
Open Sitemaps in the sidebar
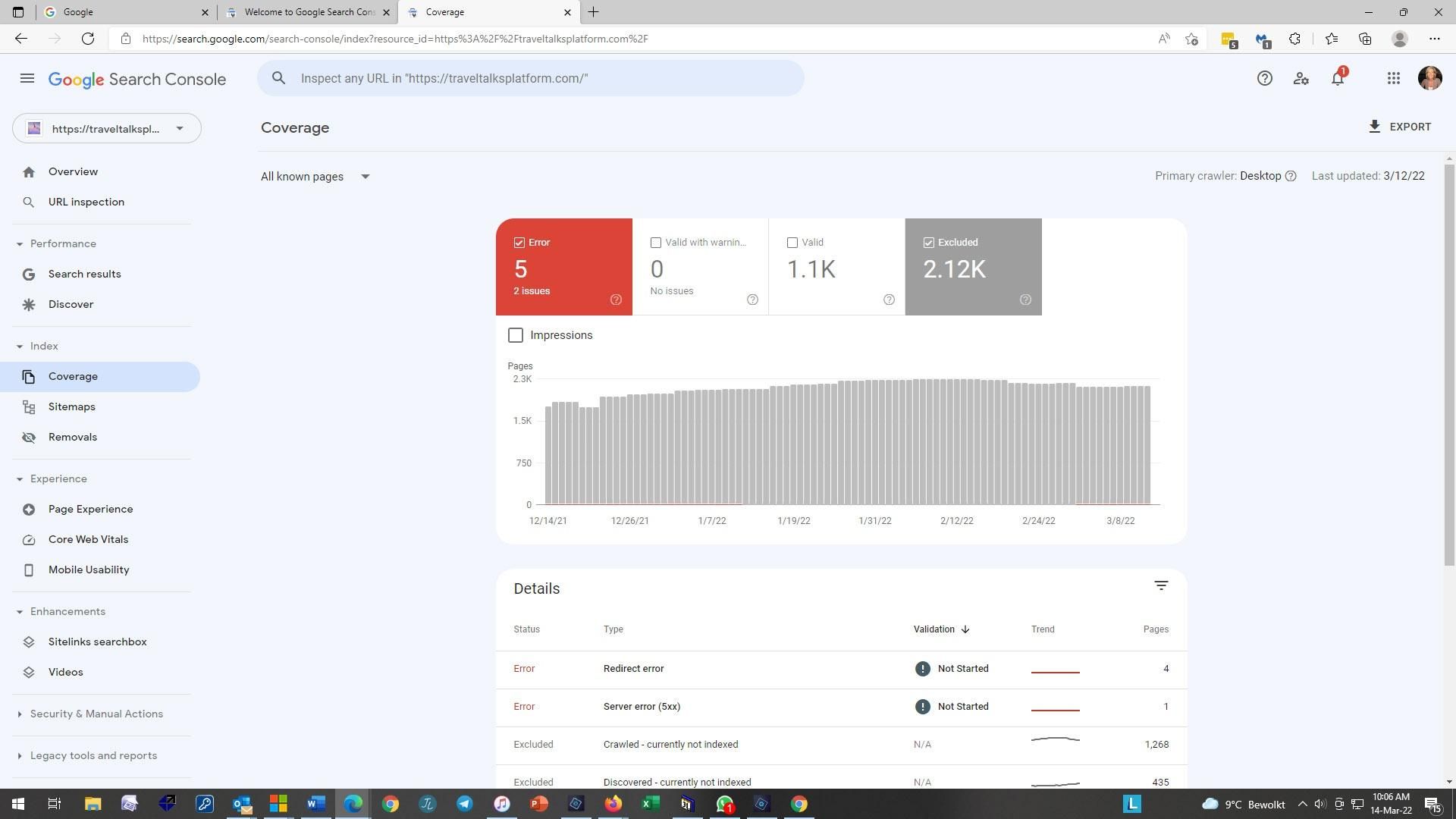[x=72, y=407]
